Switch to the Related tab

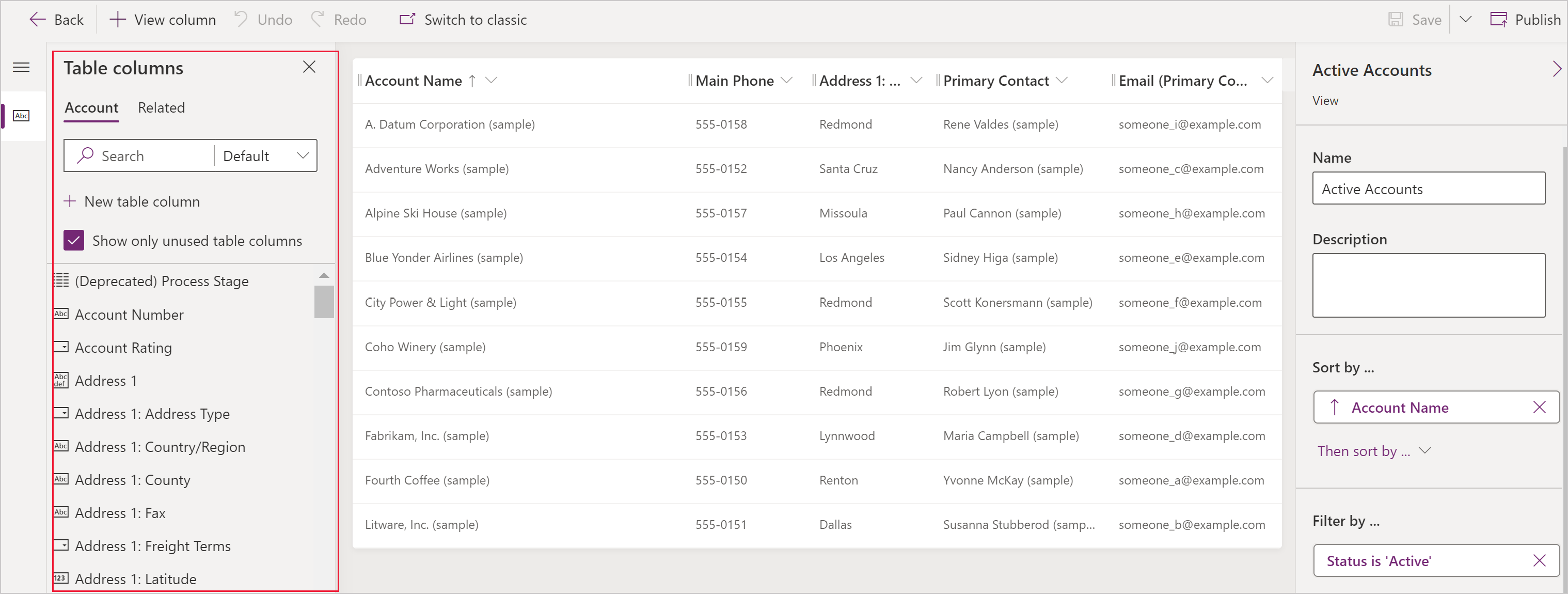161,107
